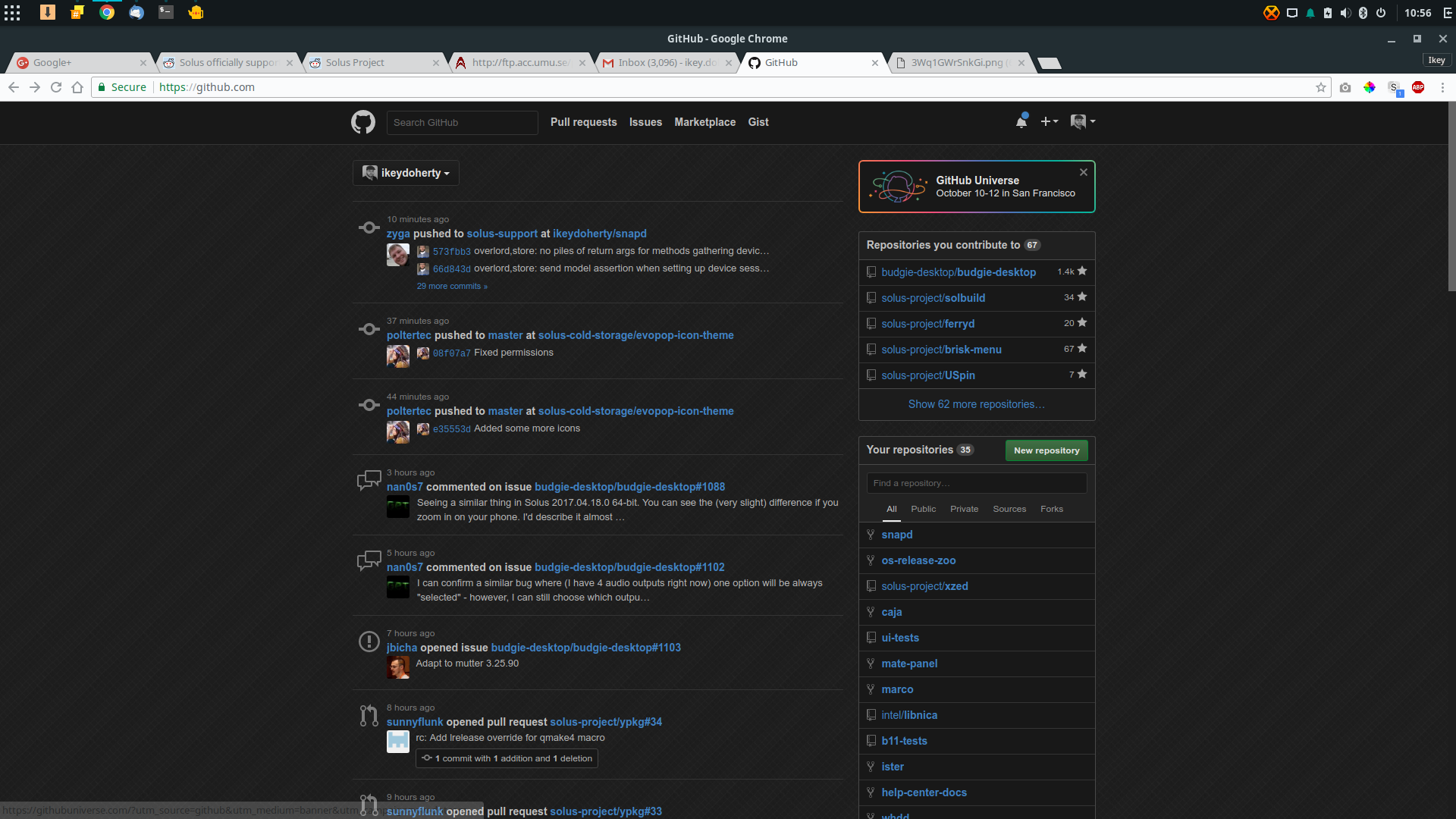Viewport: 1456px width, 819px height.
Task: Open power menu in tray
Action: click(x=1381, y=13)
